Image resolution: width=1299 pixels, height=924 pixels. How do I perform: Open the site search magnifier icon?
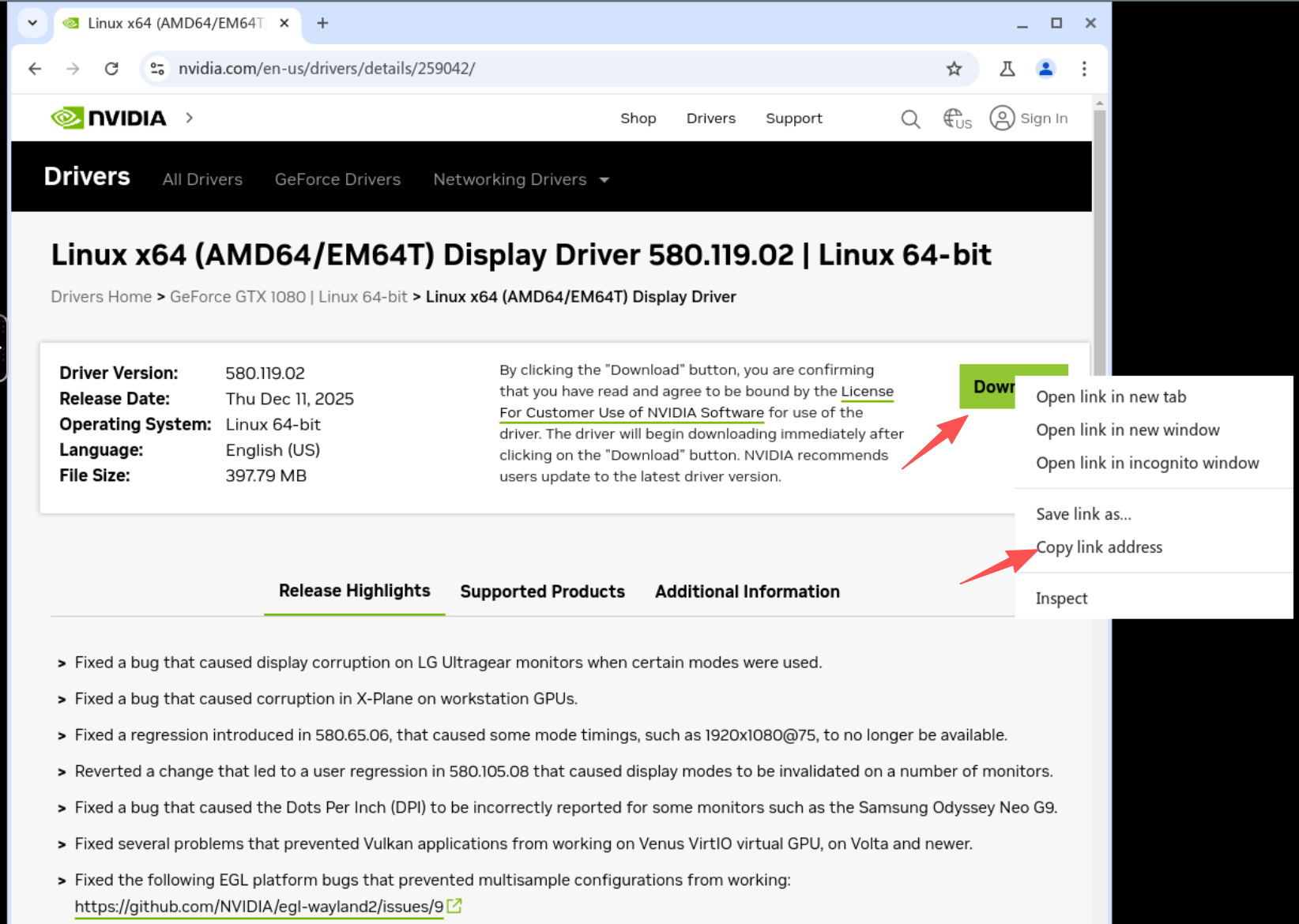pyautogui.click(x=910, y=118)
